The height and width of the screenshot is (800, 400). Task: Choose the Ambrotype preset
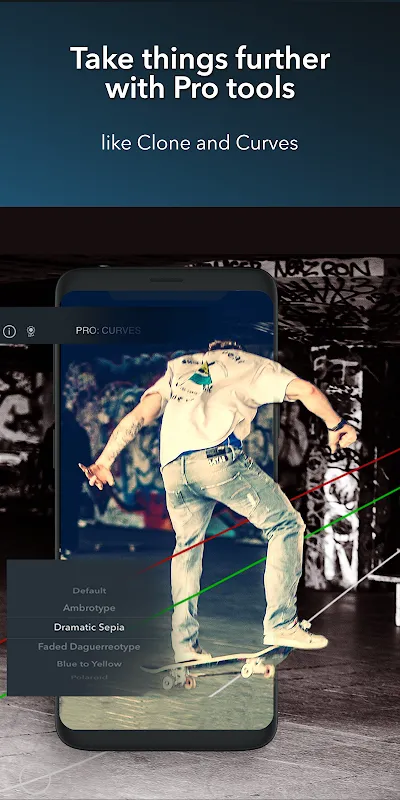pos(89,608)
